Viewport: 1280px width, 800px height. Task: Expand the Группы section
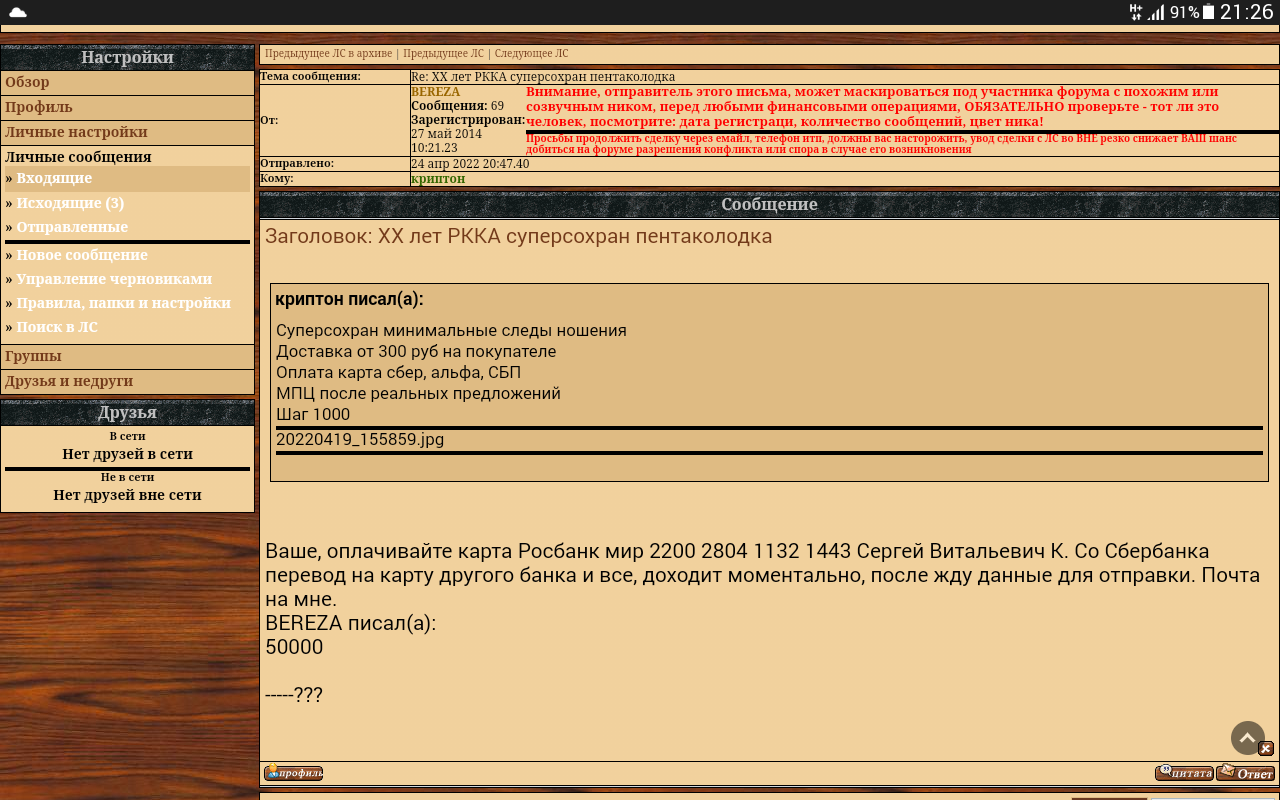pyautogui.click(x=33, y=356)
